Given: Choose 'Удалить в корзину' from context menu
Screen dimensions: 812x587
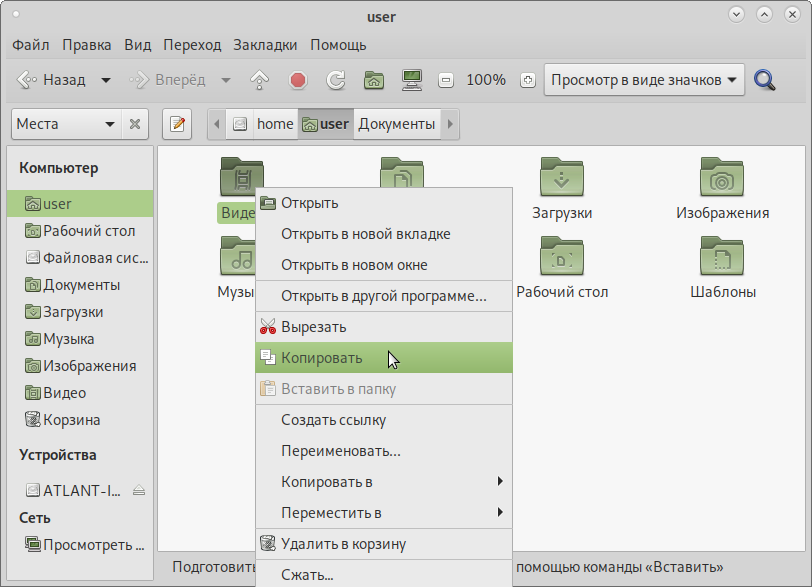Looking at the screenshot, I should pos(343,544).
